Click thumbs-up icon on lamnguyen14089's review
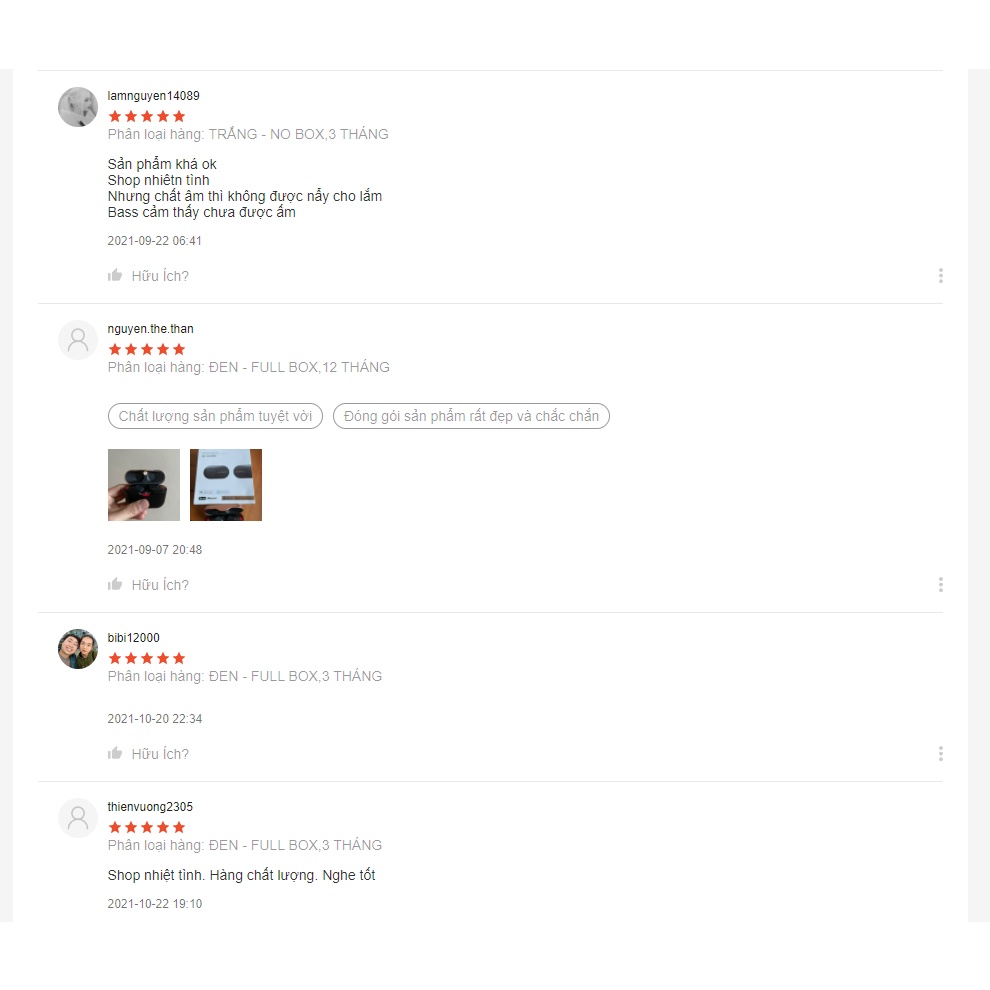 point(115,275)
